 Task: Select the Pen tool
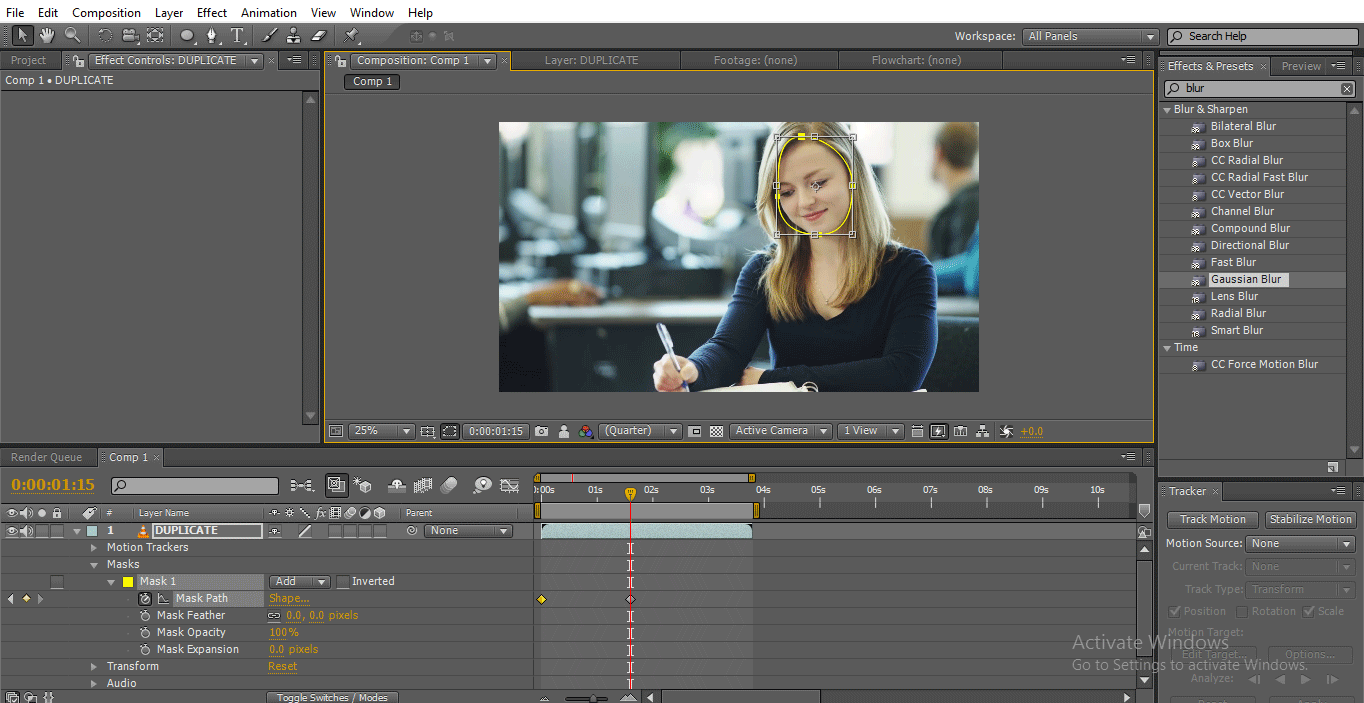pyautogui.click(x=211, y=36)
